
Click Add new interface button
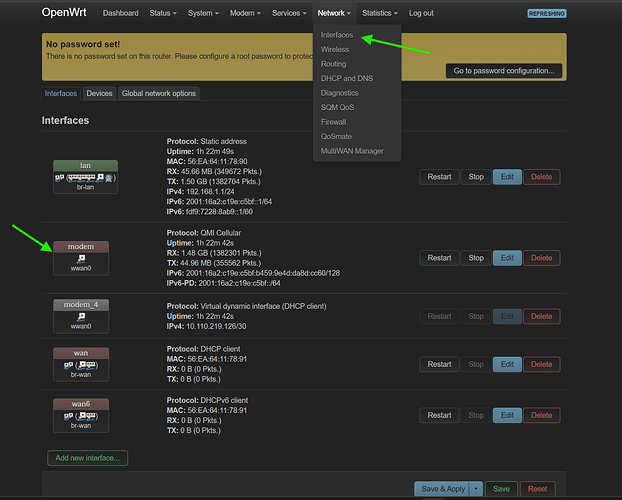pos(87,458)
